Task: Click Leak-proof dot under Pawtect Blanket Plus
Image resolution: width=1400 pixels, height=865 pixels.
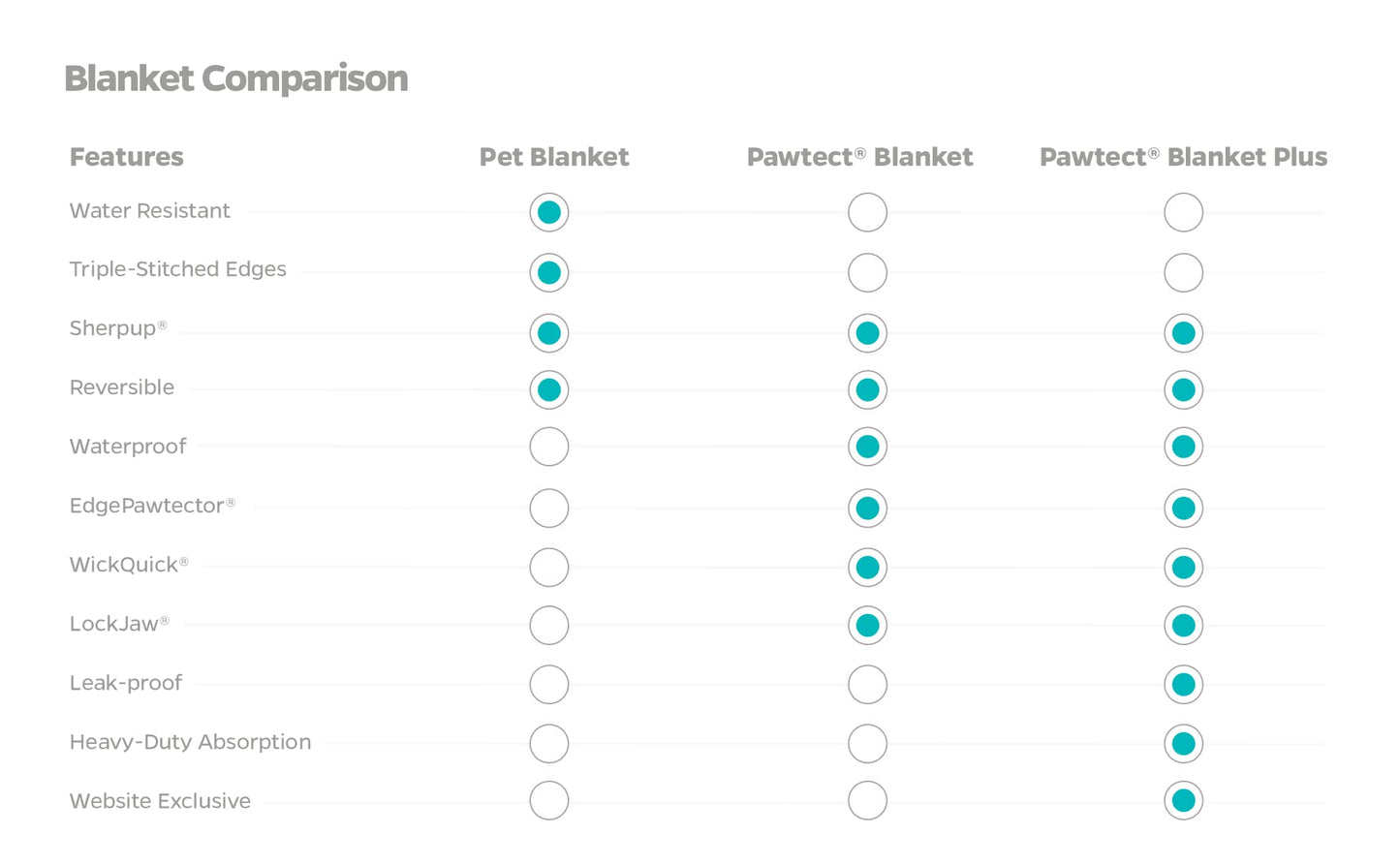Action: [x=1183, y=685]
